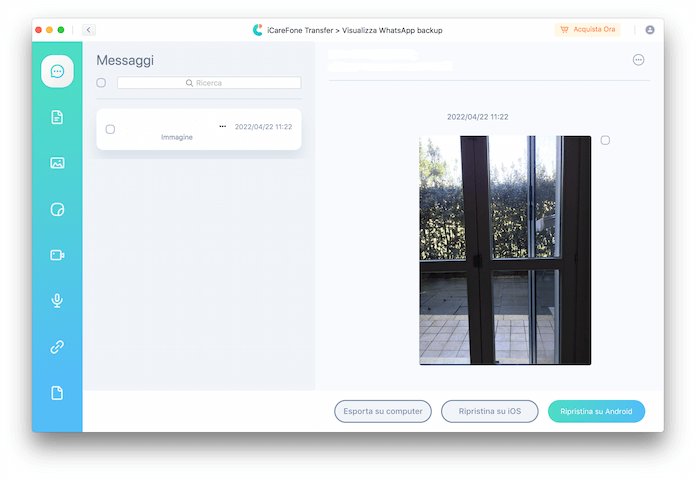The width and height of the screenshot is (696, 478).
Task: Select the checkbox beside the photo message
Action: tap(605, 141)
